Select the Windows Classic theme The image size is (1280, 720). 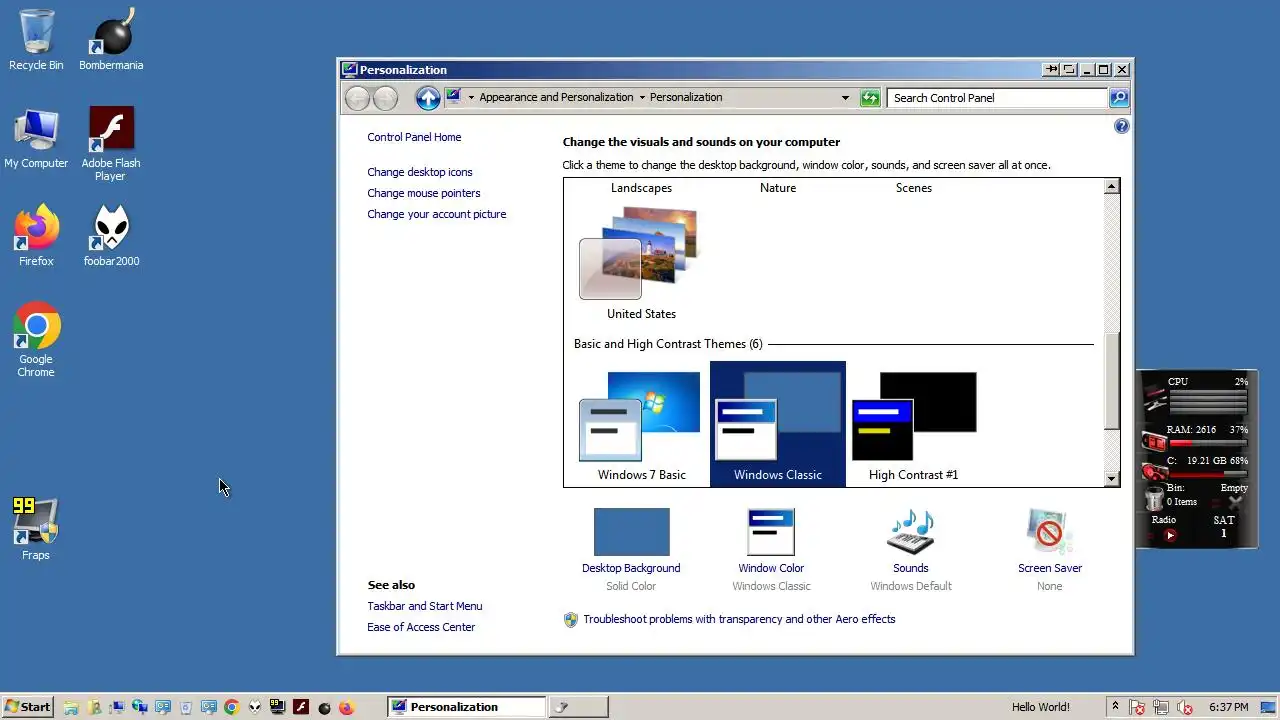click(778, 425)
